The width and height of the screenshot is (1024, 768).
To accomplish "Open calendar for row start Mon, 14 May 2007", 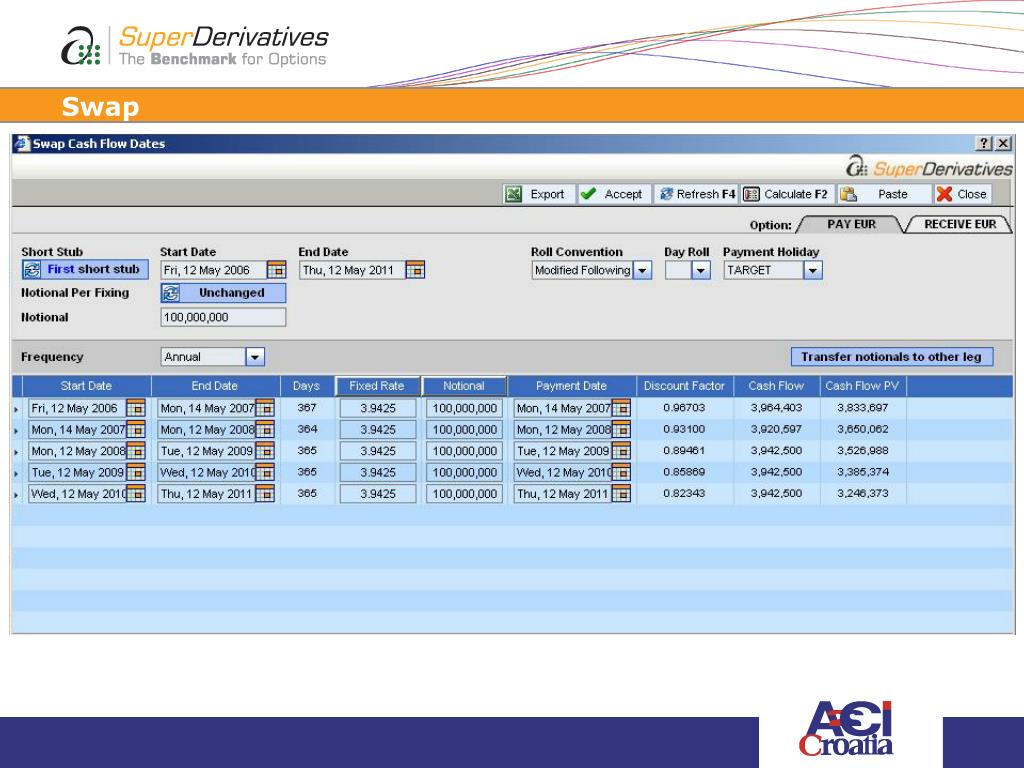I will pyautogui.click(x=136, y=430).
